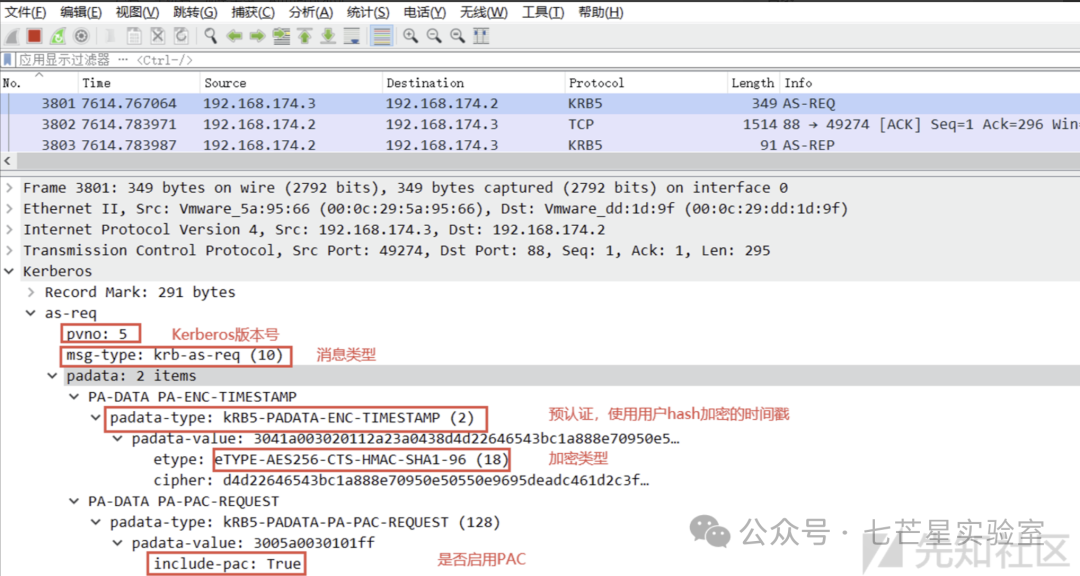This screenshot has height=576, width=1080.
Task: Open the 统计(S) menu
Action: (368, 12)
